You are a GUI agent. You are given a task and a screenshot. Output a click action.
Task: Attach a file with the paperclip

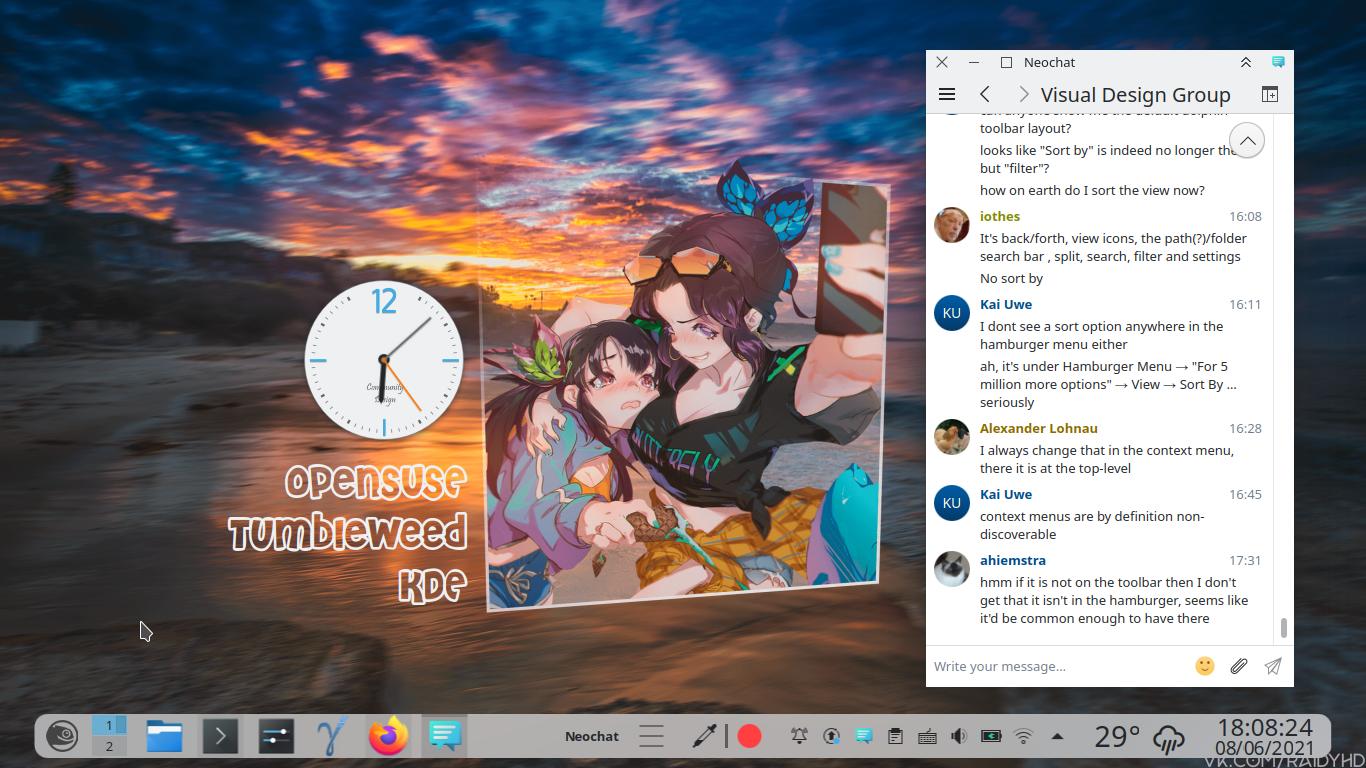1239,666
